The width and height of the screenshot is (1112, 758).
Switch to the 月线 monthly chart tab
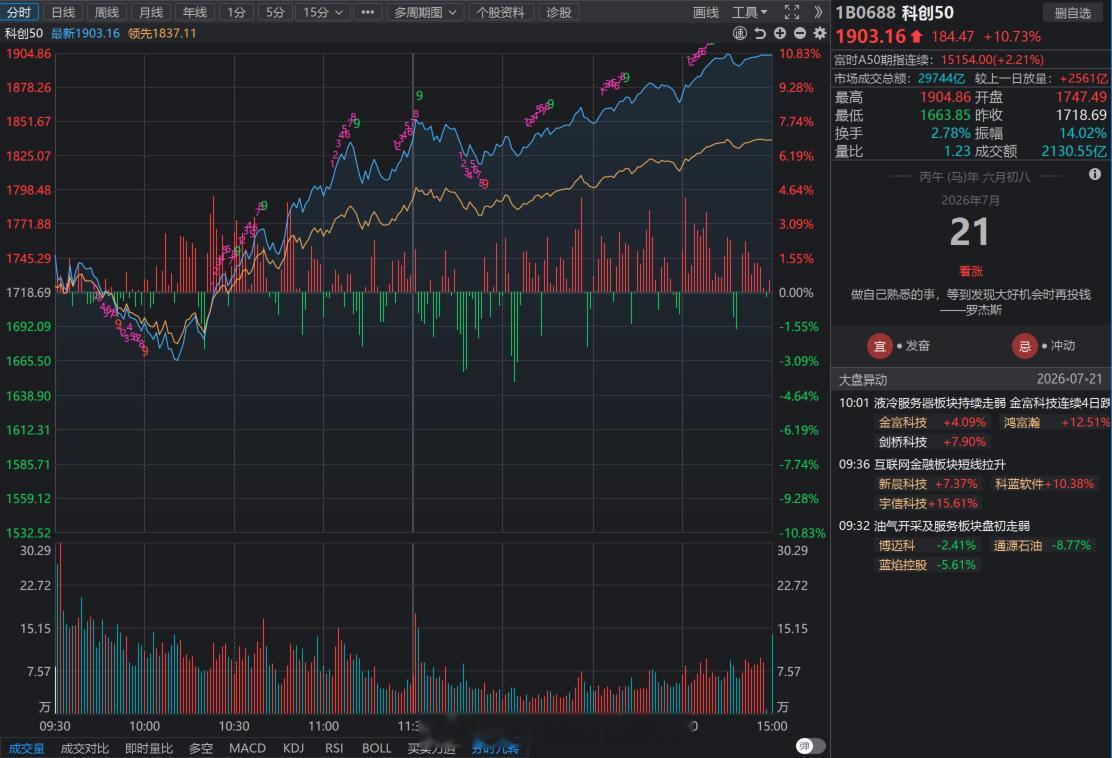point(151,12)
